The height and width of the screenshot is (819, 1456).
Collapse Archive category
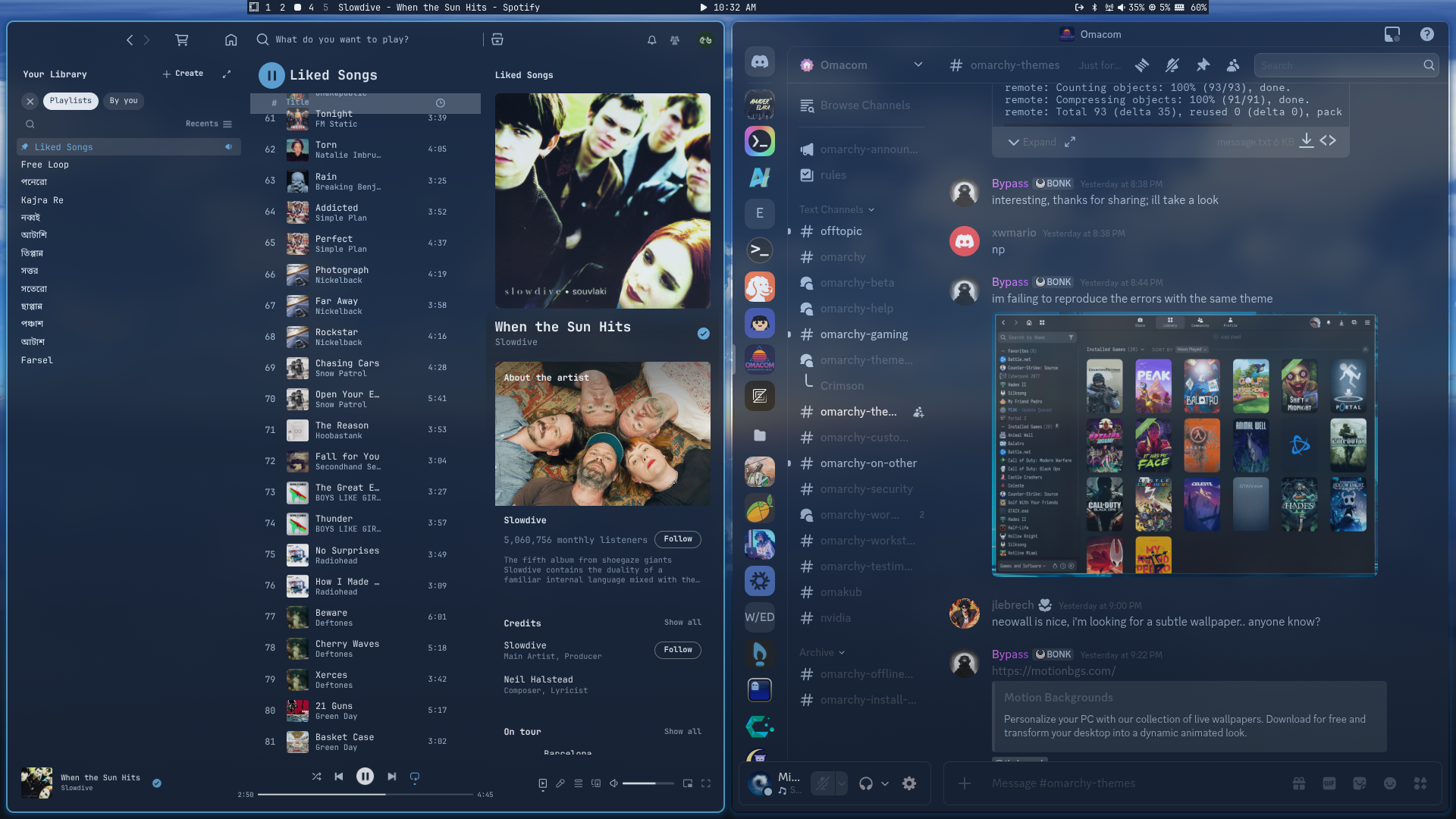pyautogui.click(x=822, y=652)
